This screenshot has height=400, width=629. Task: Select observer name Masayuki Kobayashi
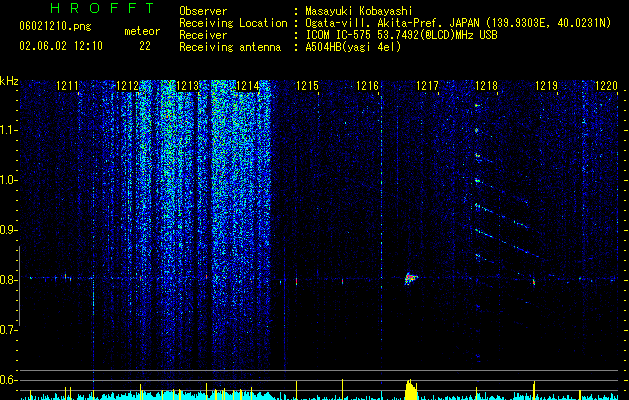click(359, 11)
